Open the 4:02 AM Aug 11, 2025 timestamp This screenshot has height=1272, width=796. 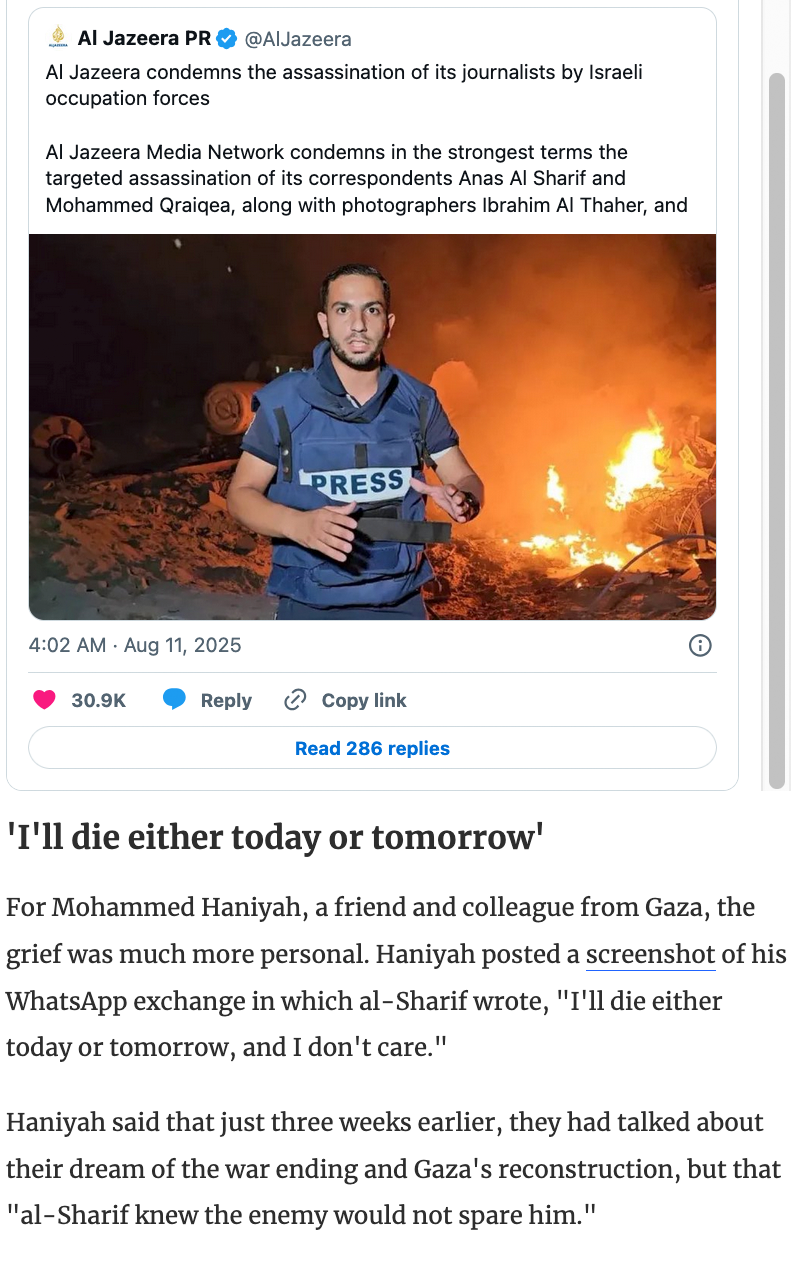(135, 645)
